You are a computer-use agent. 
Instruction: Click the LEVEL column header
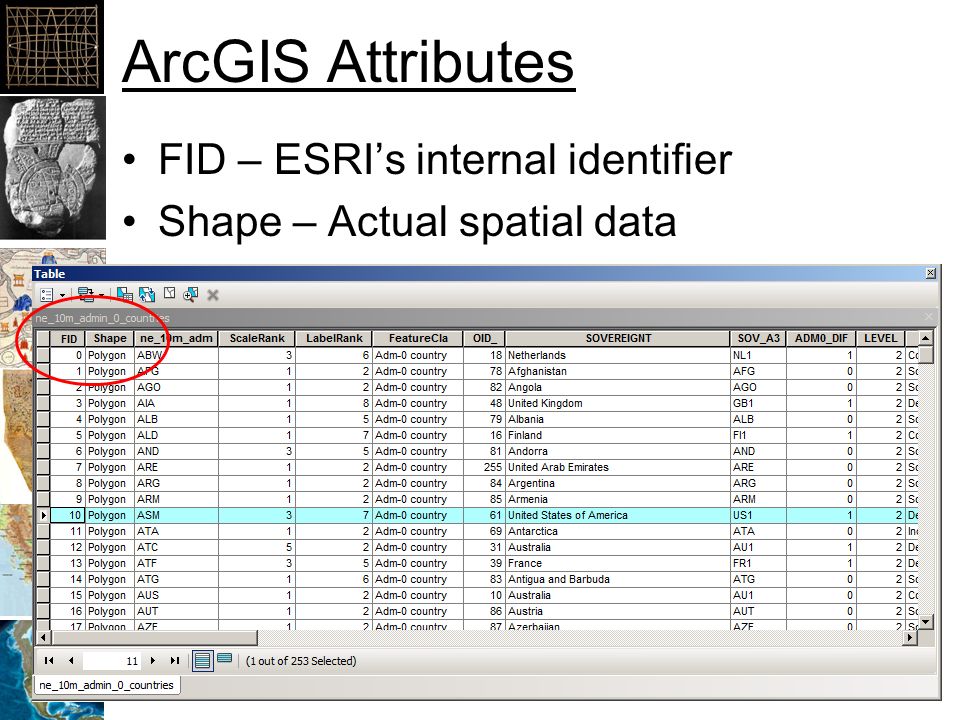(880, 339)
